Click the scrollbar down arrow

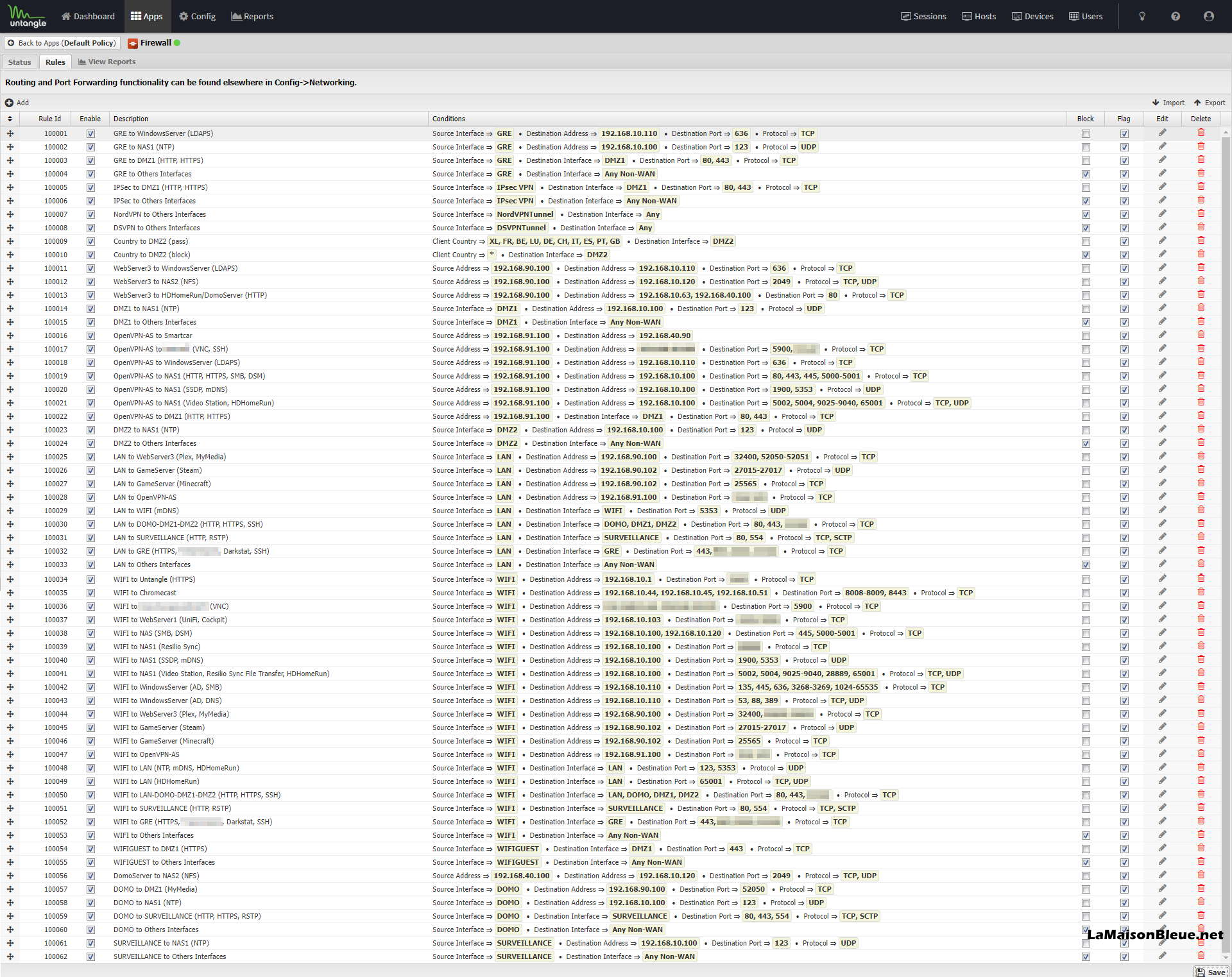[x=1226, y=958]
